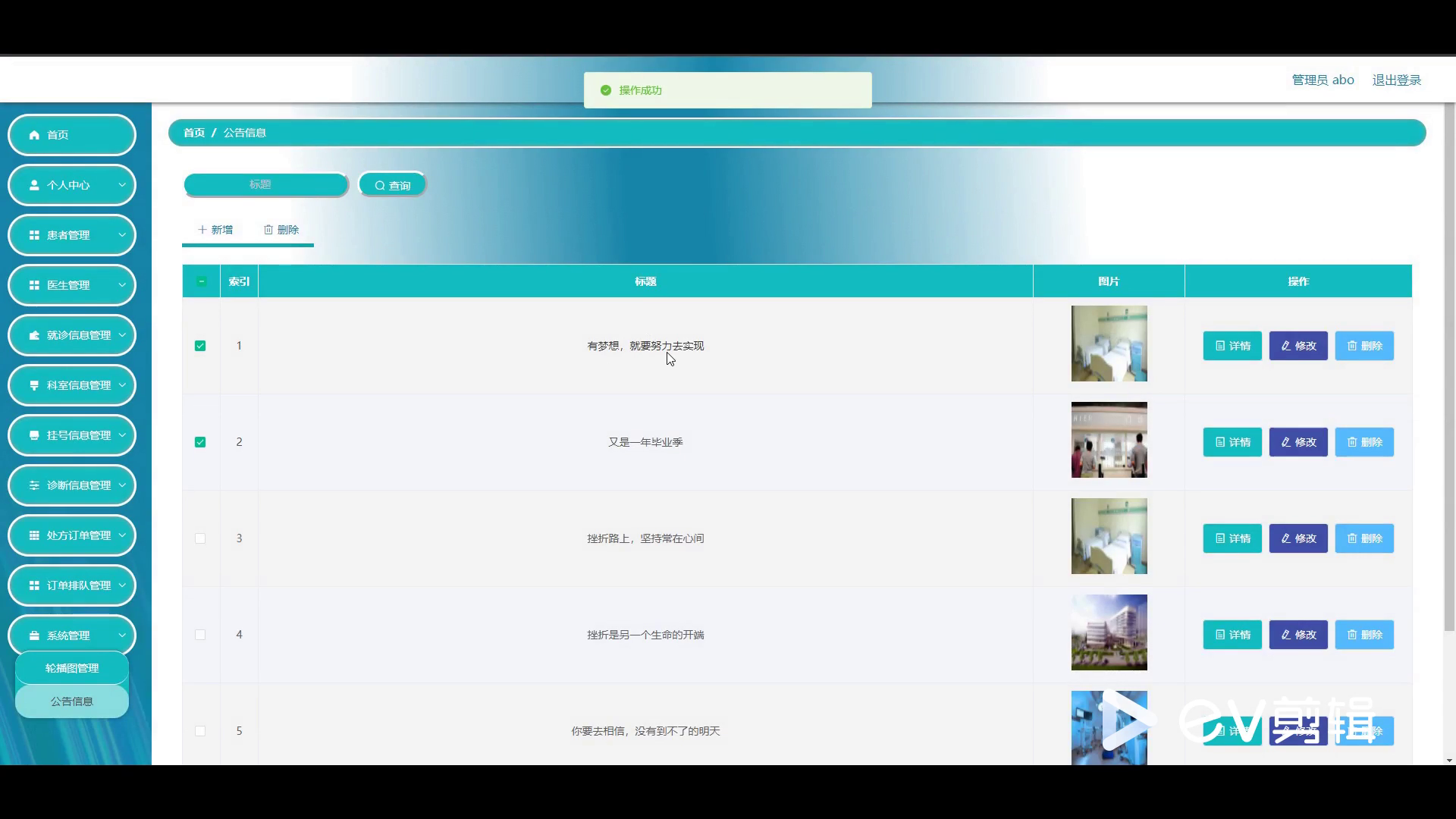Uncheck the row 1 checkbox
Image resolution: width=1456 pixels, height=819 pixels.
[200, 346]
